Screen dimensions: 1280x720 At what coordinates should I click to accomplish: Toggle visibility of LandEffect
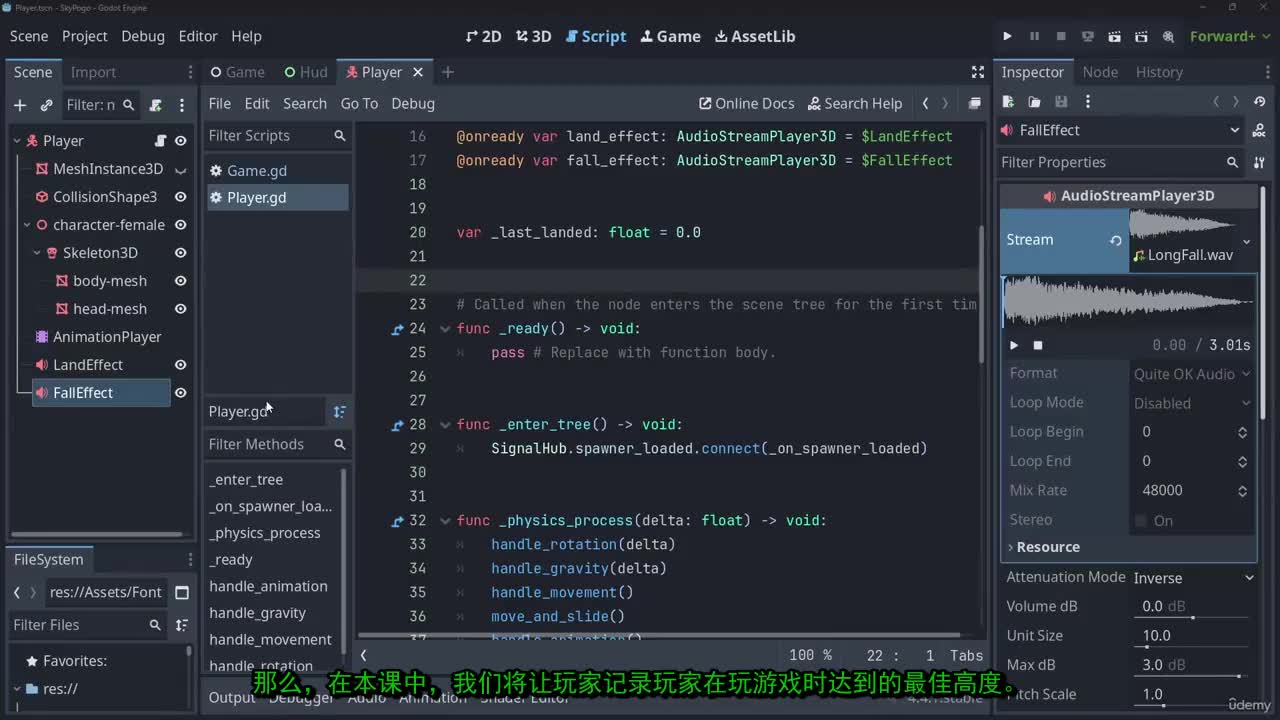(x=181, y=365)
